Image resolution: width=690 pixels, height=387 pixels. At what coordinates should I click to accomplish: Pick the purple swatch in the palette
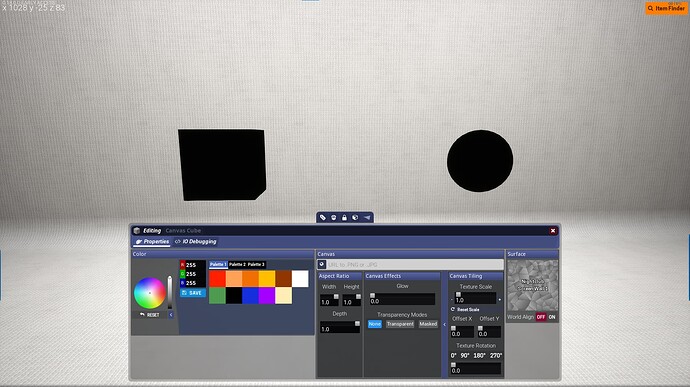tap(267, 295)
